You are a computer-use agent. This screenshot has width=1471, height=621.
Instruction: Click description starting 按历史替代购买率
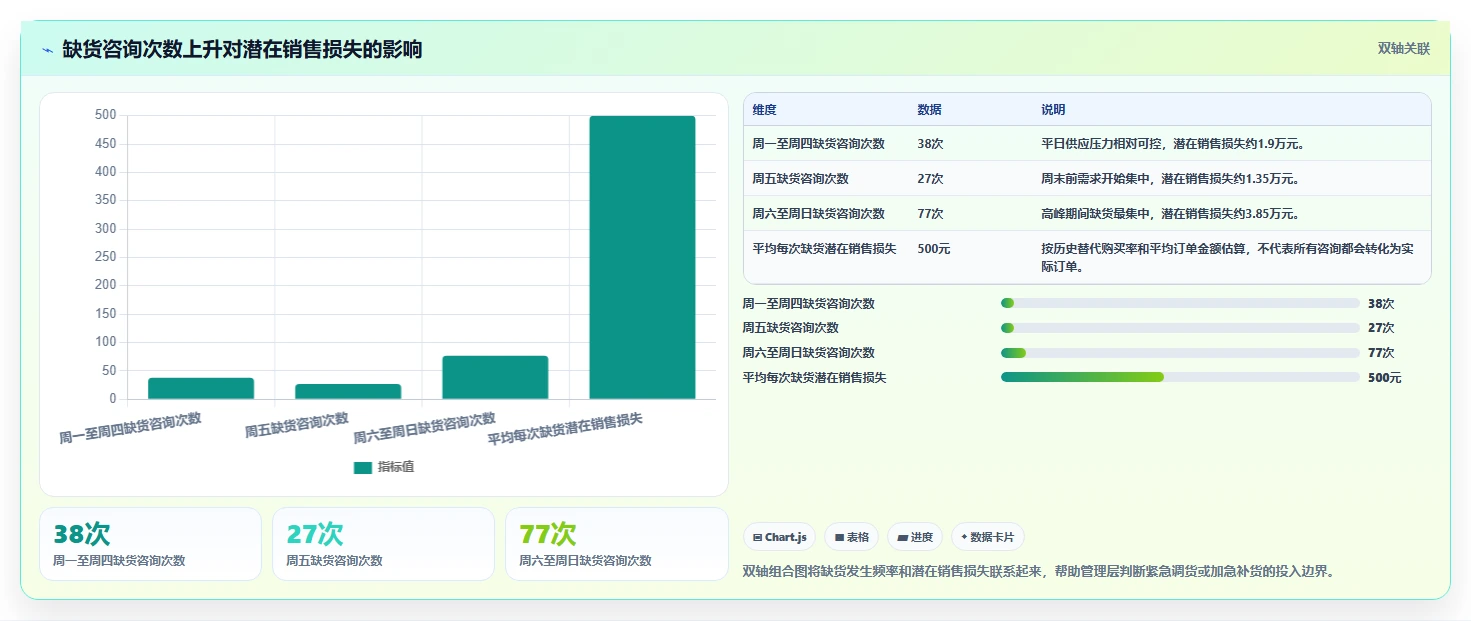click(1228, 258)
